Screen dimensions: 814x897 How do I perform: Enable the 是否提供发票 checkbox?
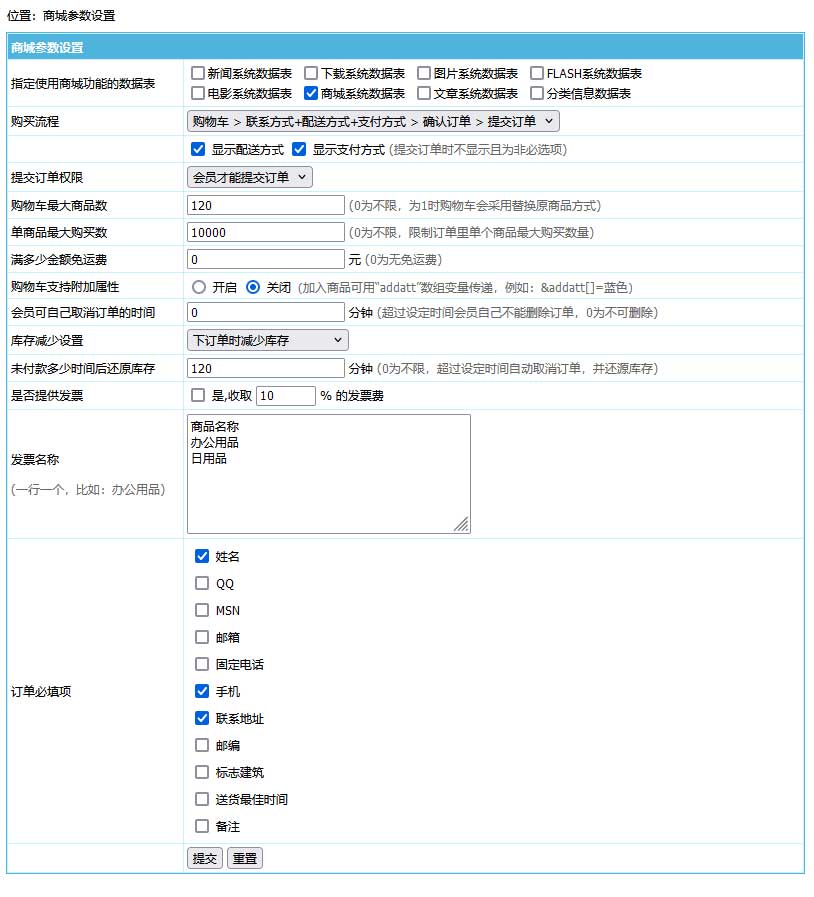(198, 395)
